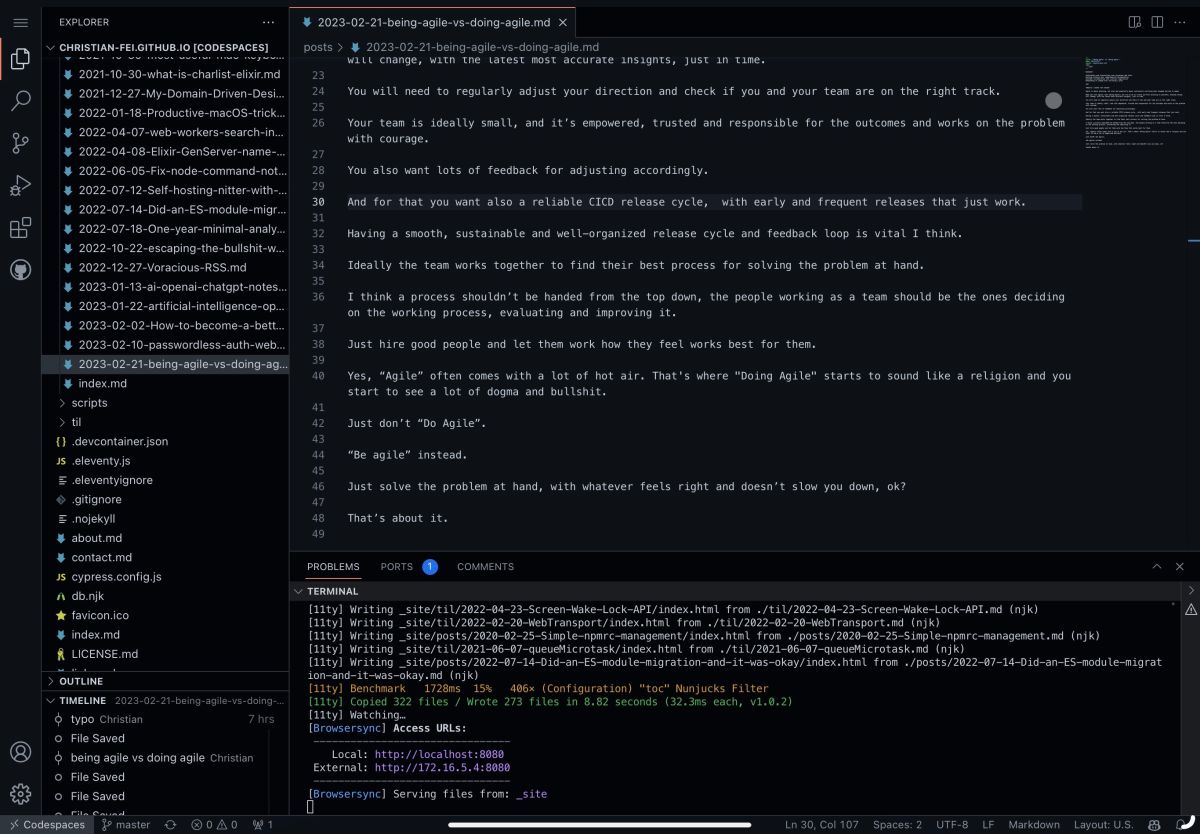Screen dimensions: 1200x834
Task: Change language mode Markdown
Action: click(x=1033, y=825)
